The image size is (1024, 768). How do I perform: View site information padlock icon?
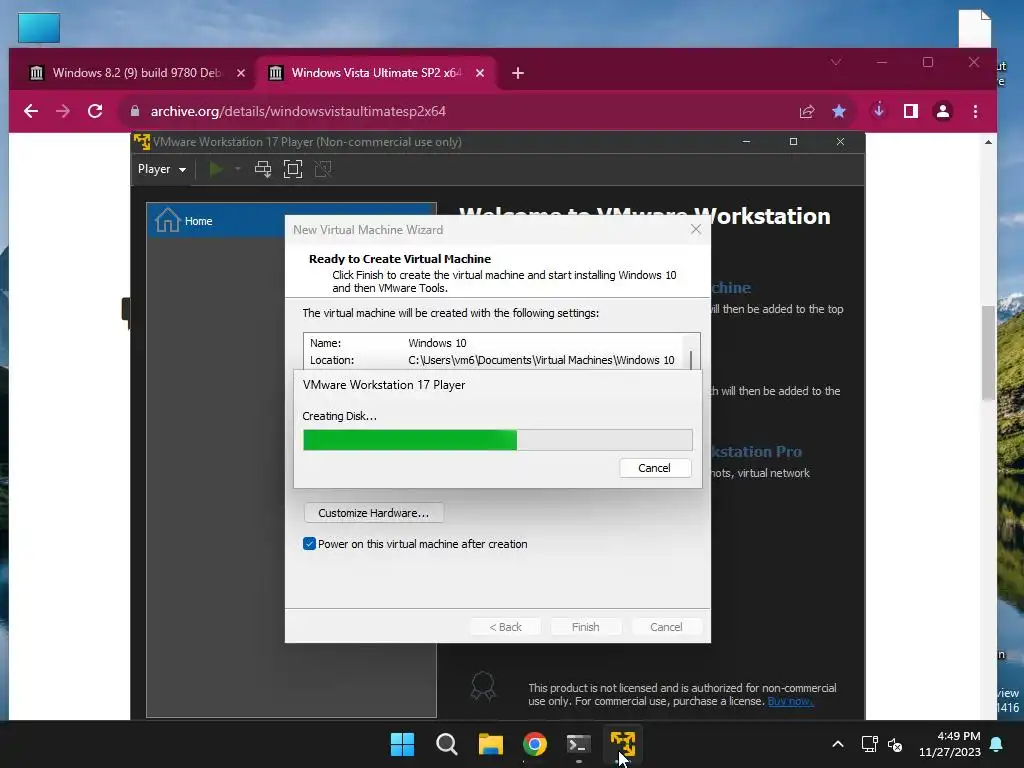(135, 111)
